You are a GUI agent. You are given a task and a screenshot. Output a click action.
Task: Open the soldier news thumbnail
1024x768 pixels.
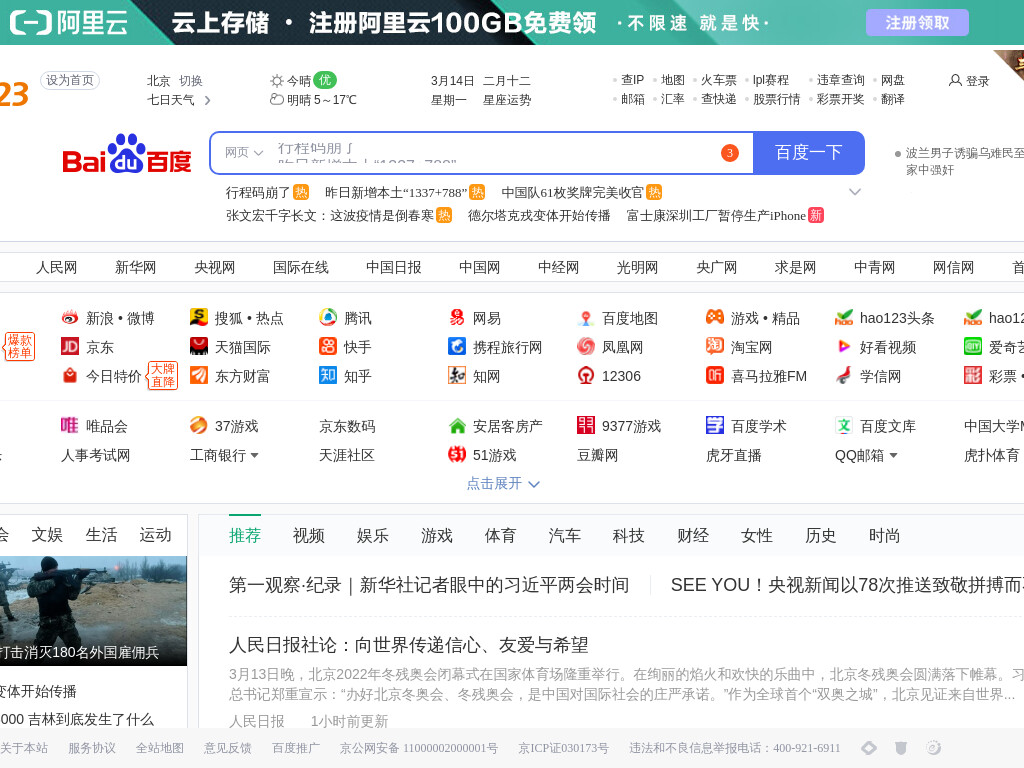tap(93, 611)
